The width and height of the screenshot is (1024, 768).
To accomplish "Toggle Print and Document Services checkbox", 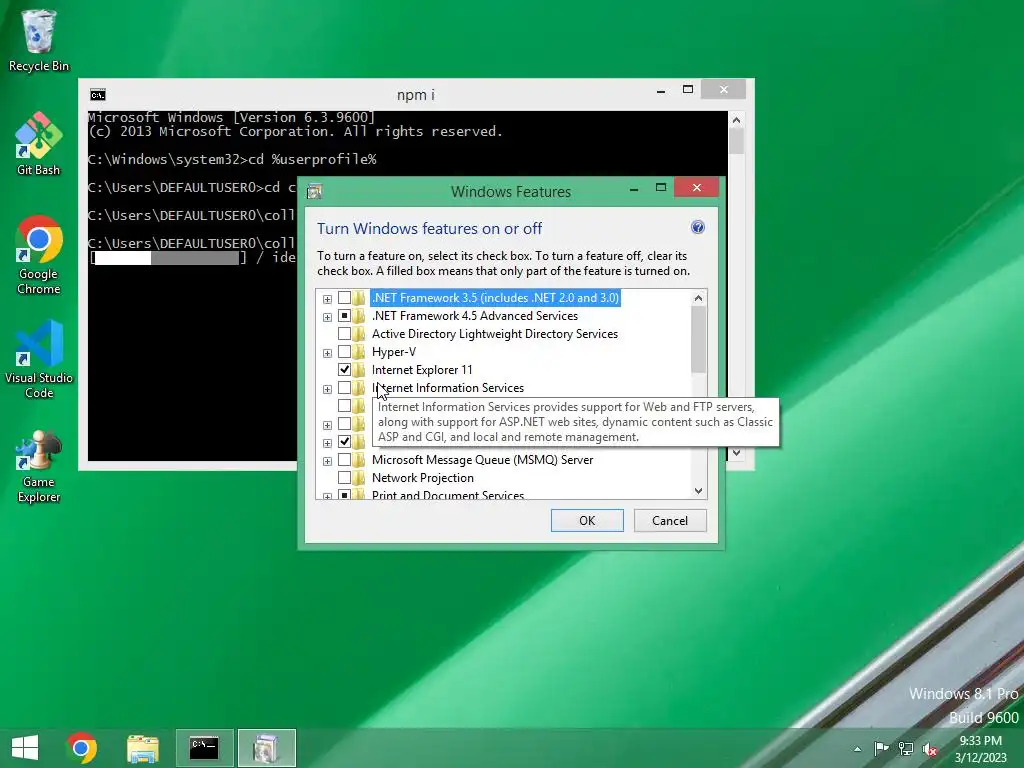I will [344, 495].
